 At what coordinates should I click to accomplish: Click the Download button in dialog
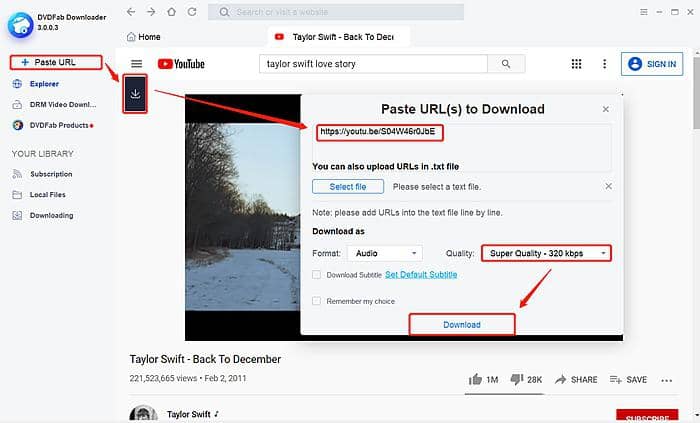(x=462, y=325)
